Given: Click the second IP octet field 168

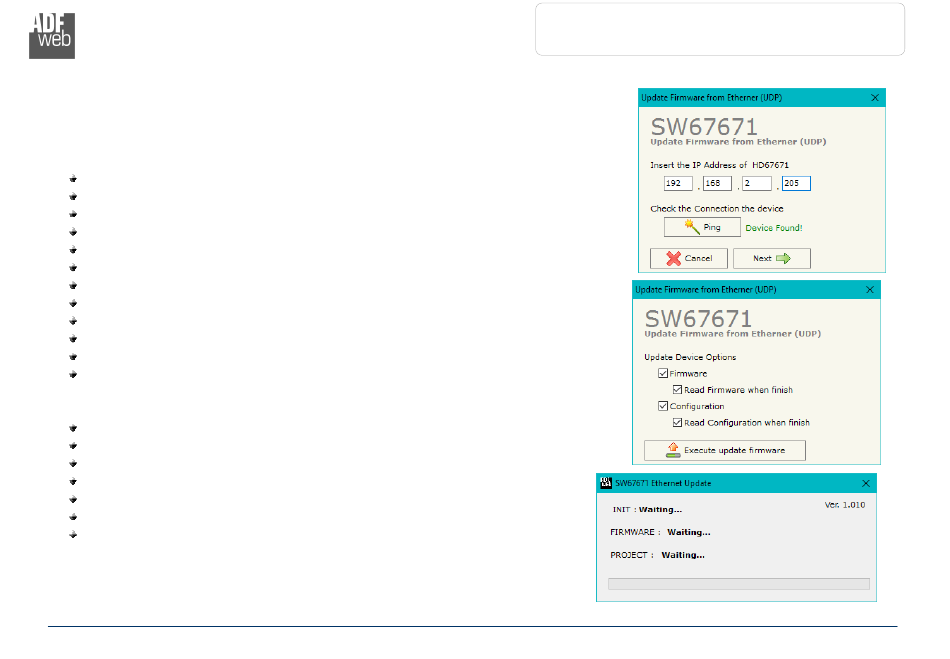Looking at the screenshot, I should [717, 183].
